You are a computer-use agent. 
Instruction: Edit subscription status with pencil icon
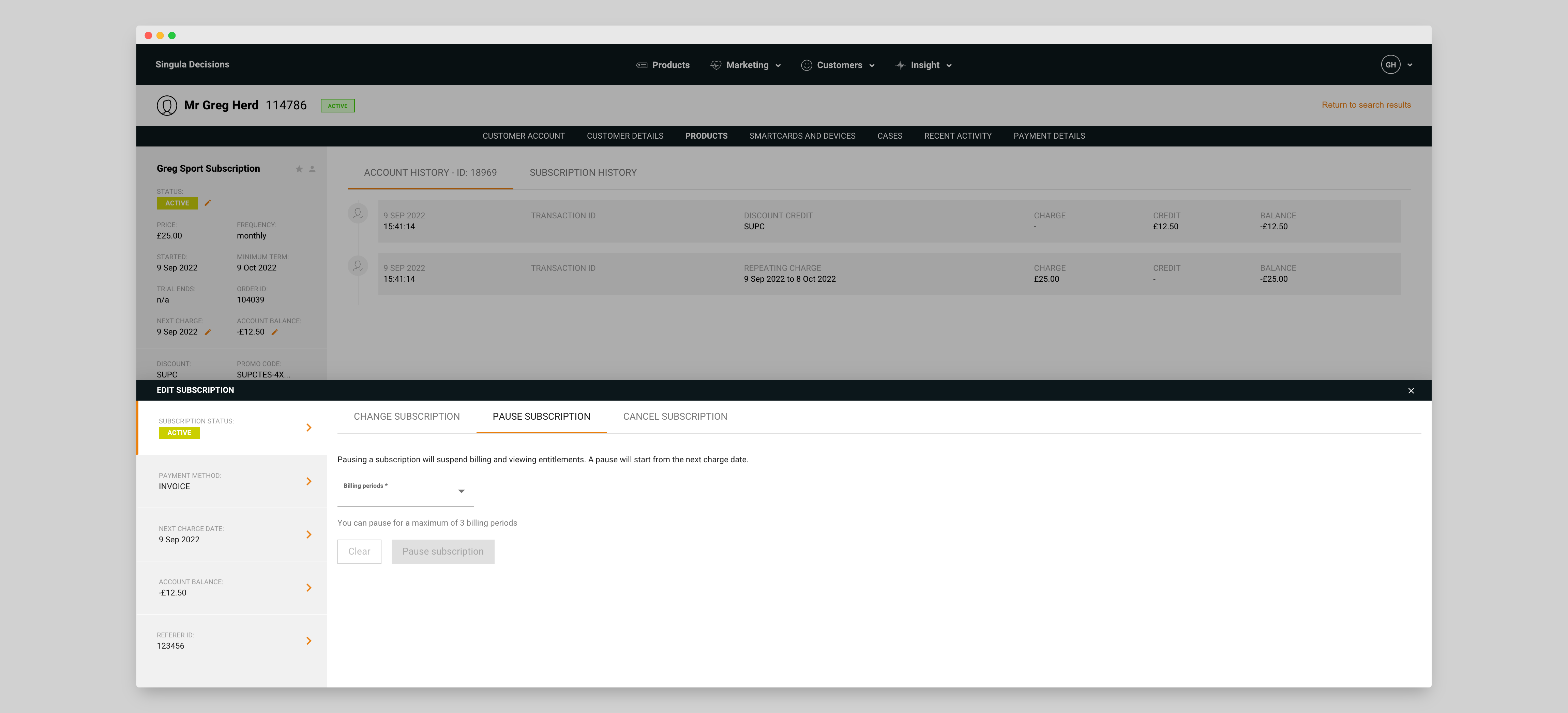pyautogui.click(x=208, y=203)
